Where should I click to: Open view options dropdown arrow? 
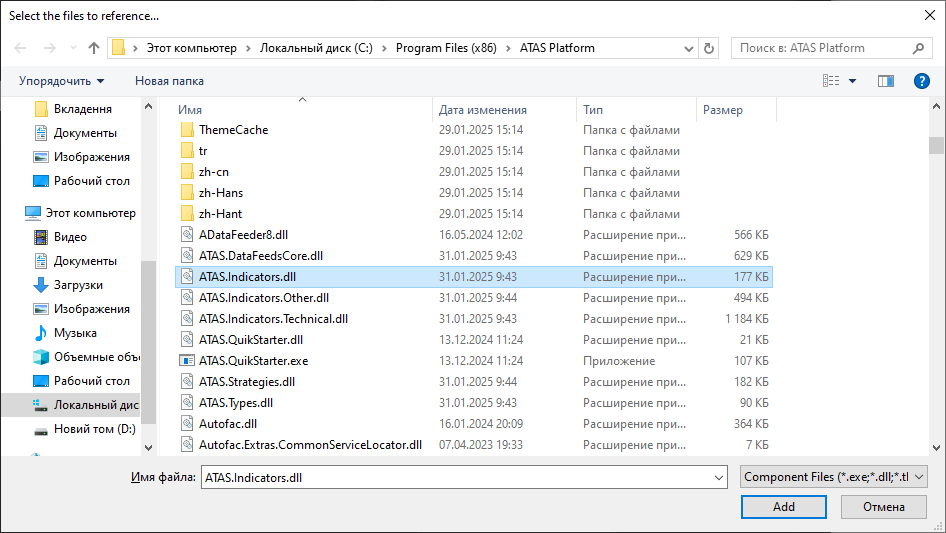852,81
